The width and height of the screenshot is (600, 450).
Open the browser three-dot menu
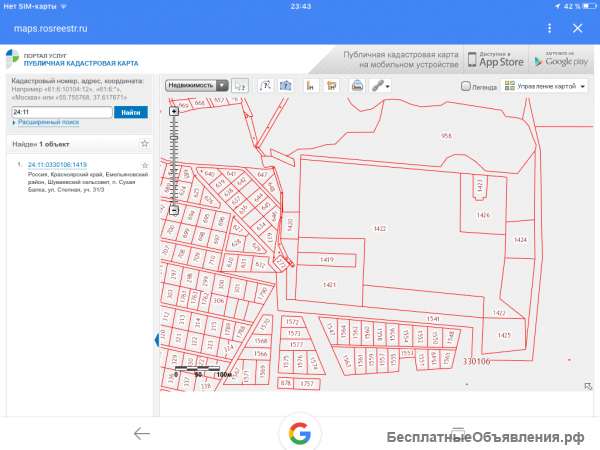(x=549, y=28)
